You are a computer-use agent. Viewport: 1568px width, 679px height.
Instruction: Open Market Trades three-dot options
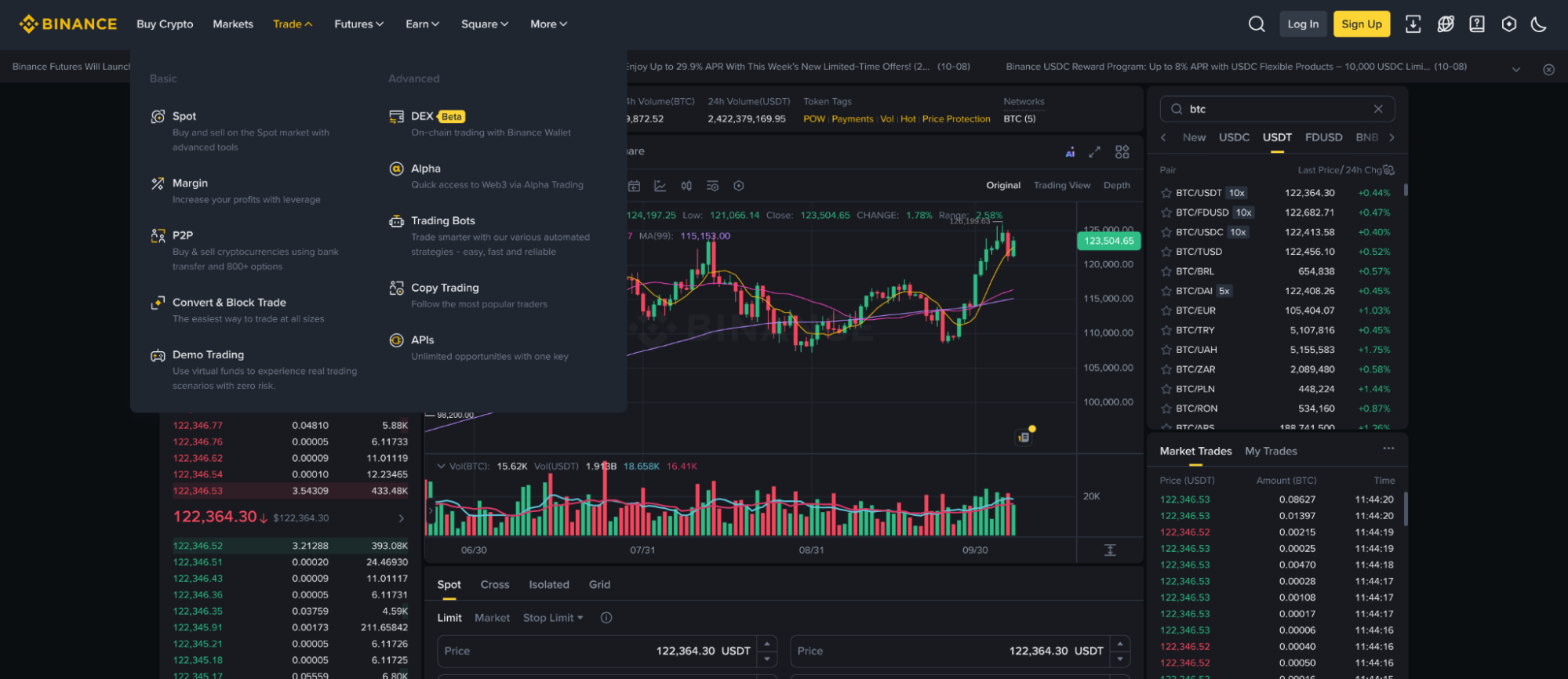point(1388,449)
